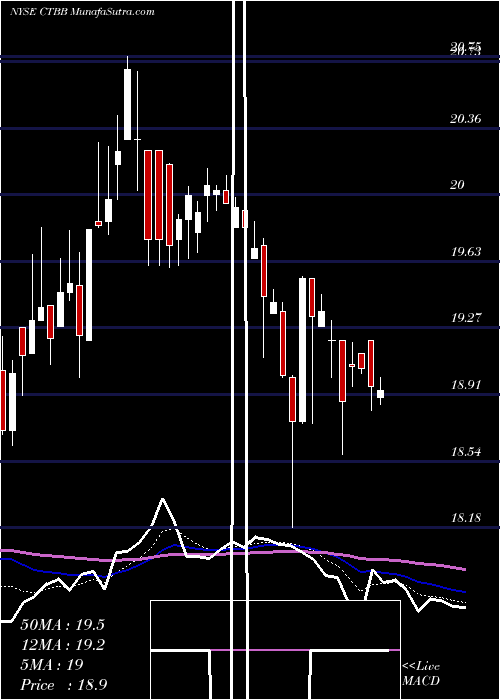Click the 19.63 price level label
Viewport: 500px width, 700px height.
(466, 251)
